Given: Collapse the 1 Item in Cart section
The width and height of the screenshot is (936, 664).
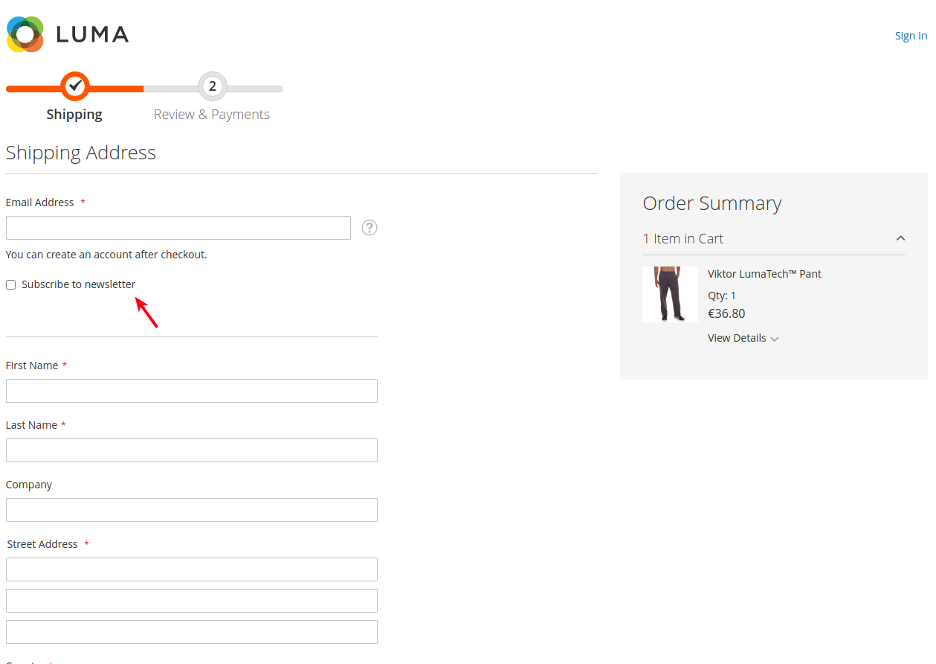Looking at the screenshot, I should point(900,239).
